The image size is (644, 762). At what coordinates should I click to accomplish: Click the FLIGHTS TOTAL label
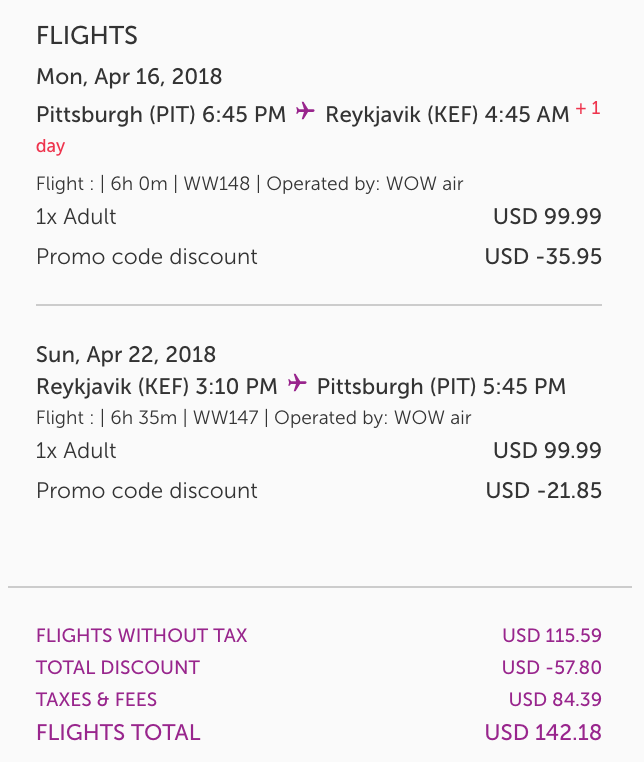click(x=118, y=733)
